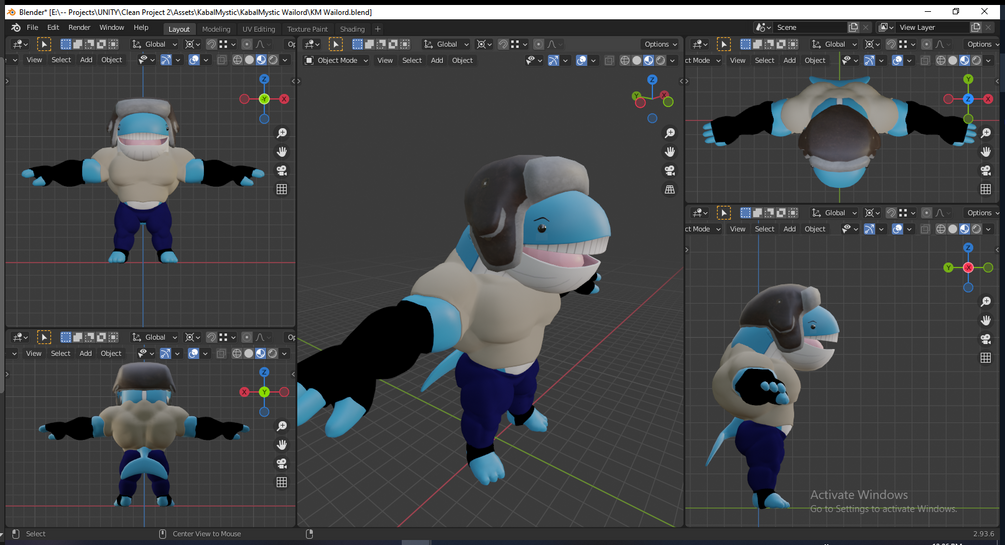This screenshot has width=1005, height=545.
Task: Open Object Mode dropdown in perspective viewport
Action: click(336, 60)
